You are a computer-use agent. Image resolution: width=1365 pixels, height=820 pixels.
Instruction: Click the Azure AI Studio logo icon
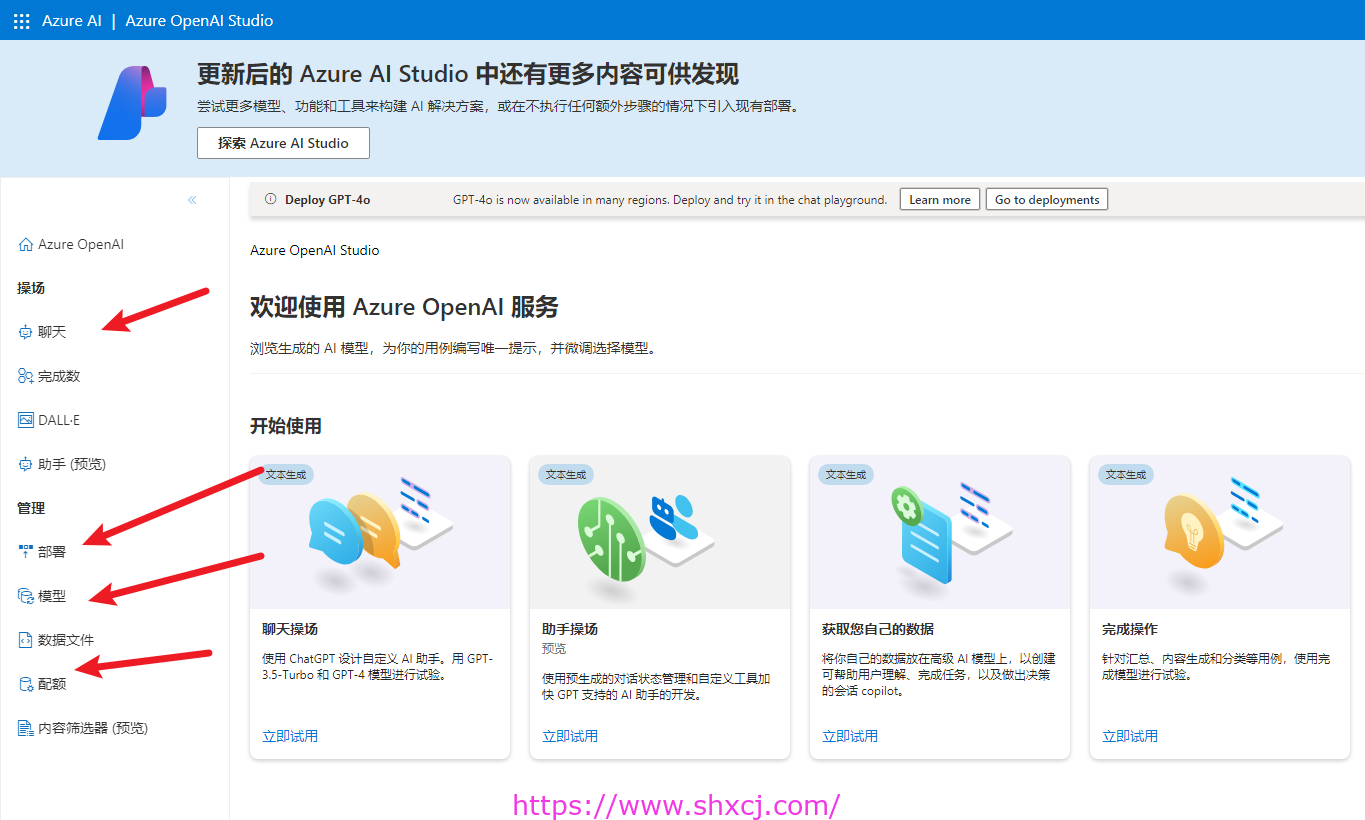[x=132, y=102]
